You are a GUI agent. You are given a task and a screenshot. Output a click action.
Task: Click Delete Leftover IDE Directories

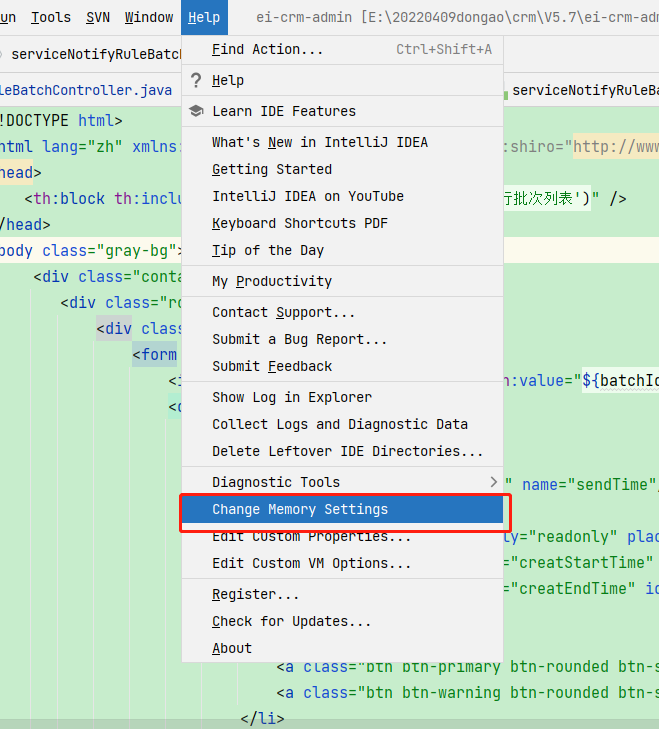342,451
